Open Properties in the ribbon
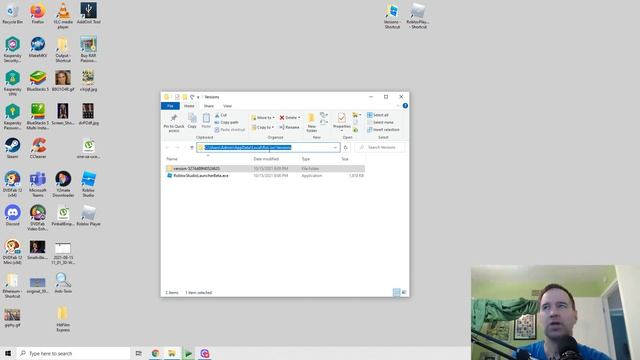 tap(342, 122)
